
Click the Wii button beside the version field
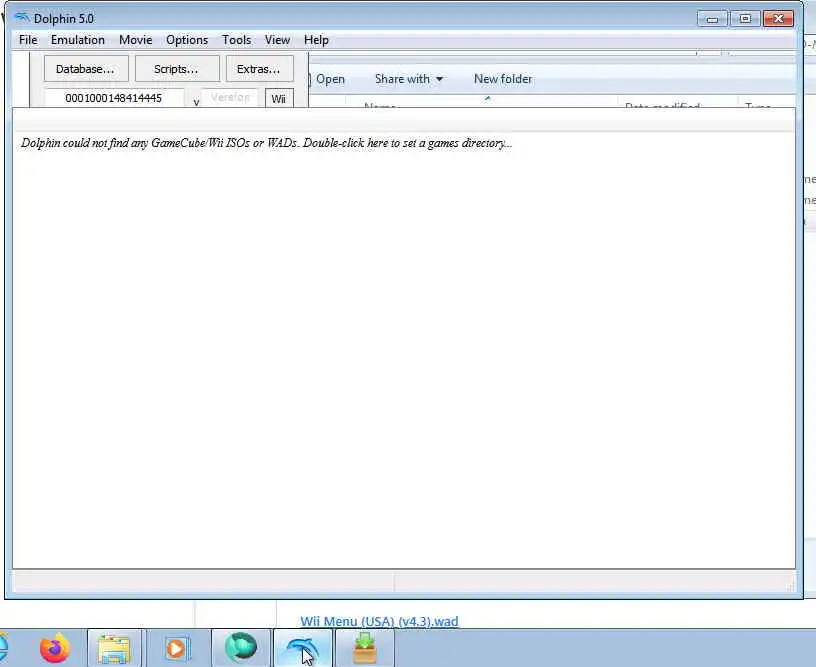point(279,98)
